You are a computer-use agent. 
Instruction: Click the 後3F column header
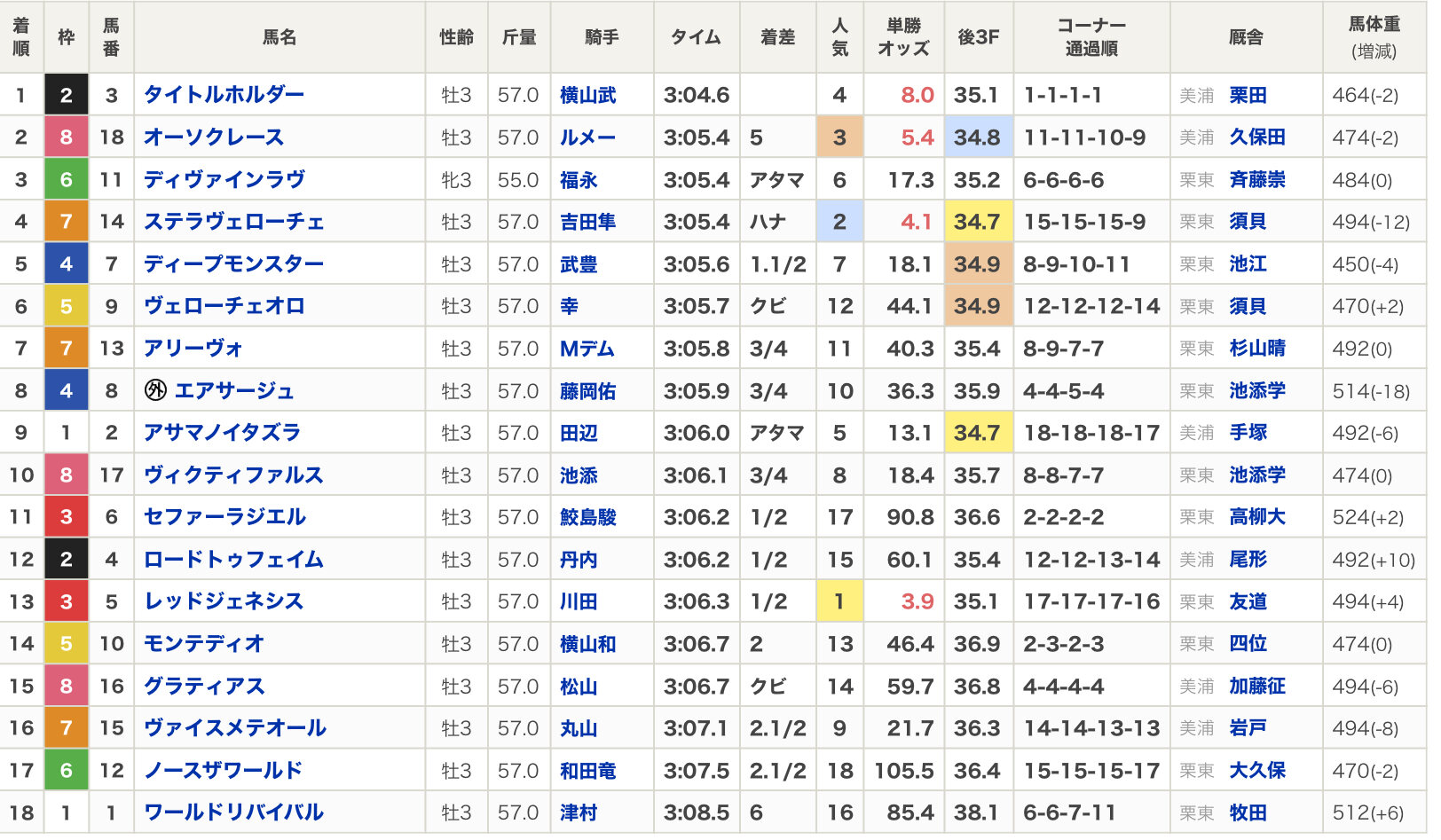coord(978,37)
